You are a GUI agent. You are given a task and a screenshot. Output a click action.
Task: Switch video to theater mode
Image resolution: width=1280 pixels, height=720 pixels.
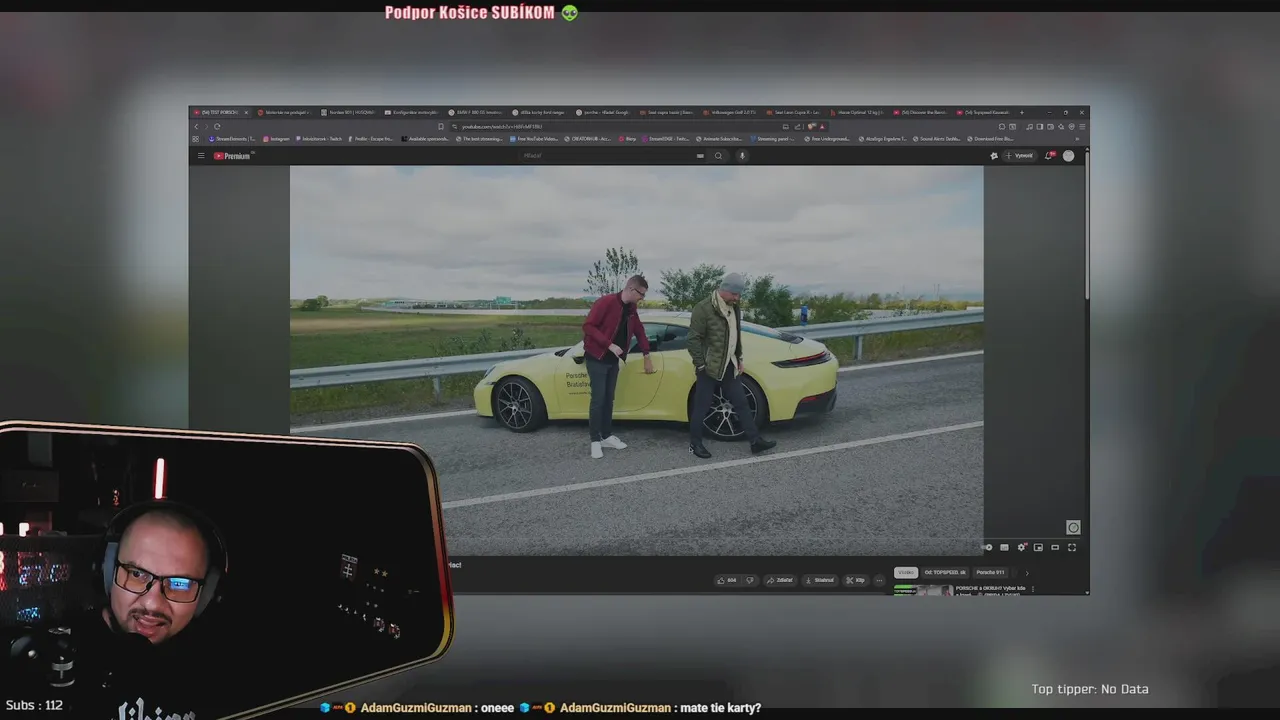coord(1055,547)
